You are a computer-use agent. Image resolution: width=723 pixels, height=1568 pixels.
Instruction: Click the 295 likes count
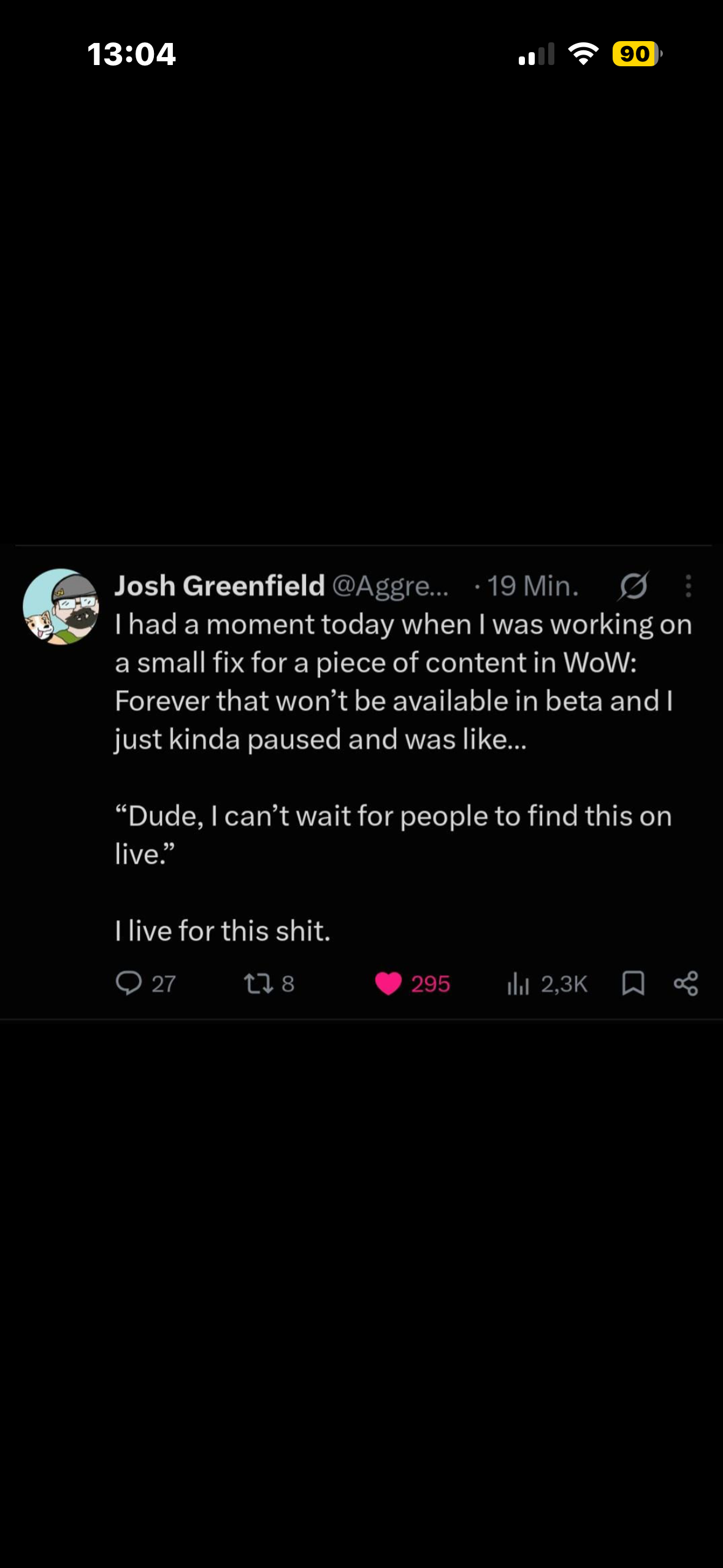430,984
